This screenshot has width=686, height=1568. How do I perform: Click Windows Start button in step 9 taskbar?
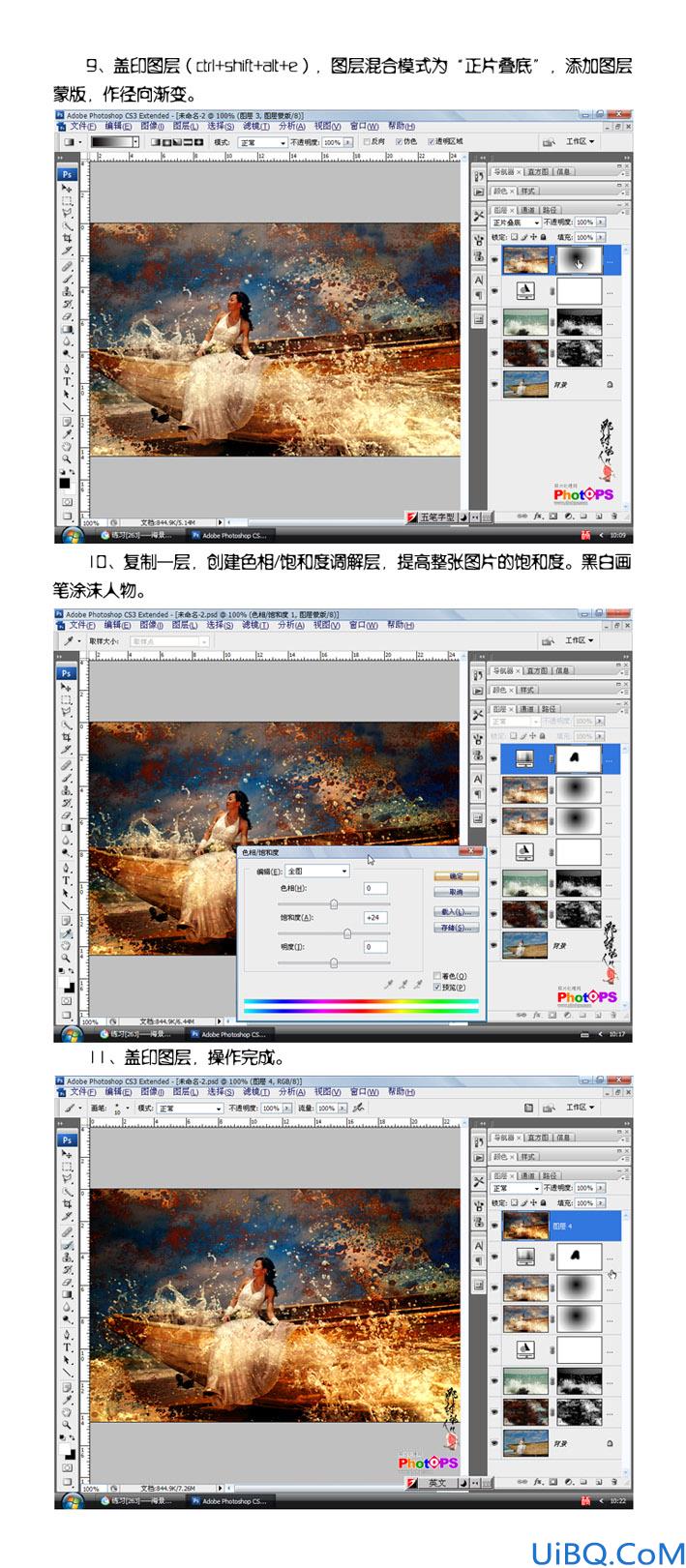pyautogui.click(x=71, y=534)
